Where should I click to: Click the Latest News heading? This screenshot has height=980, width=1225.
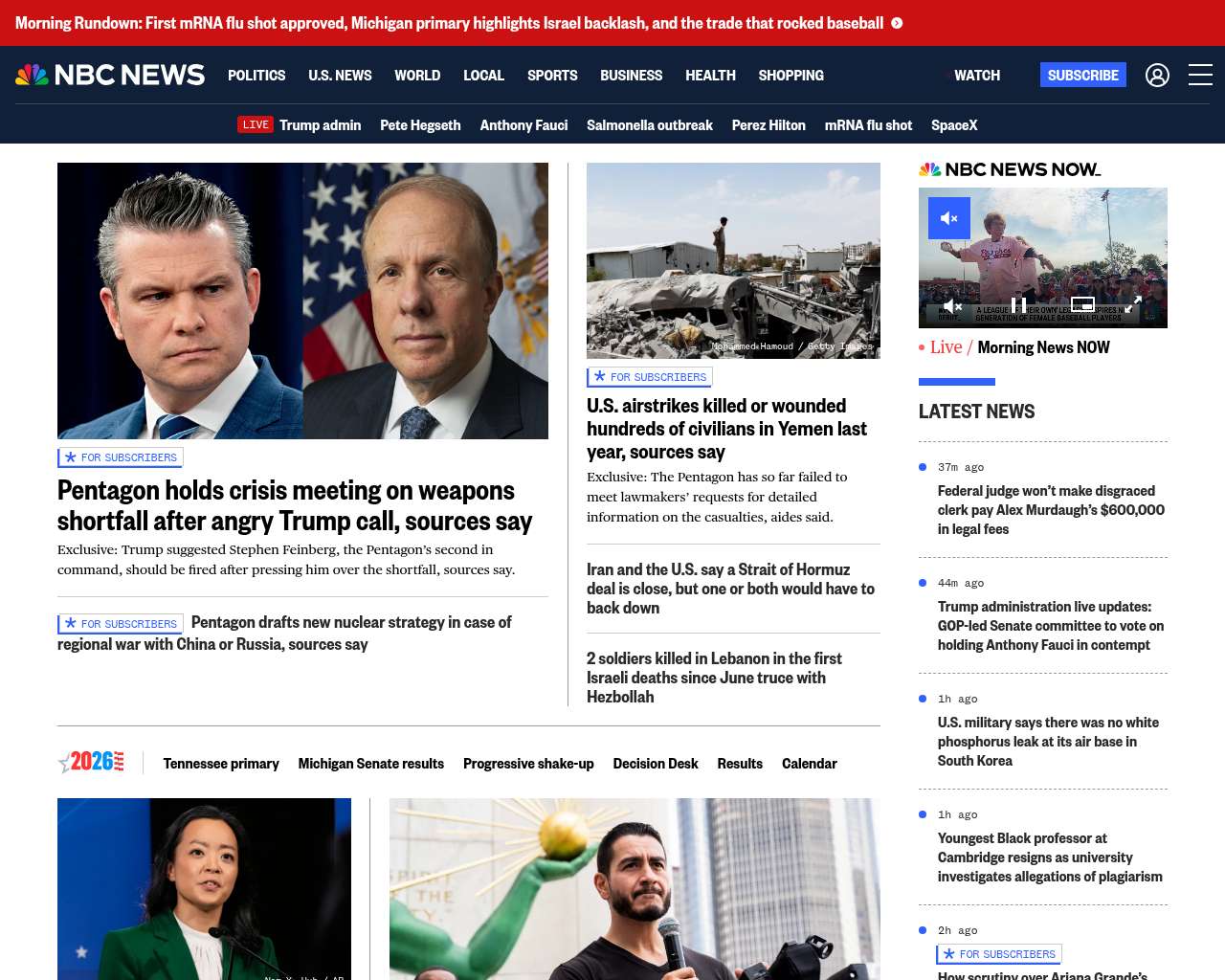click(976, 412)
